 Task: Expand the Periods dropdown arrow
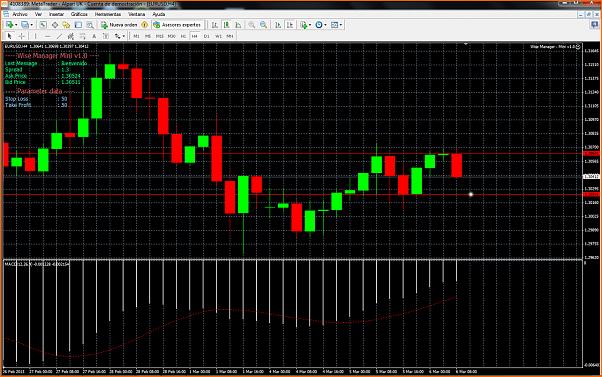tap(325, 25)
